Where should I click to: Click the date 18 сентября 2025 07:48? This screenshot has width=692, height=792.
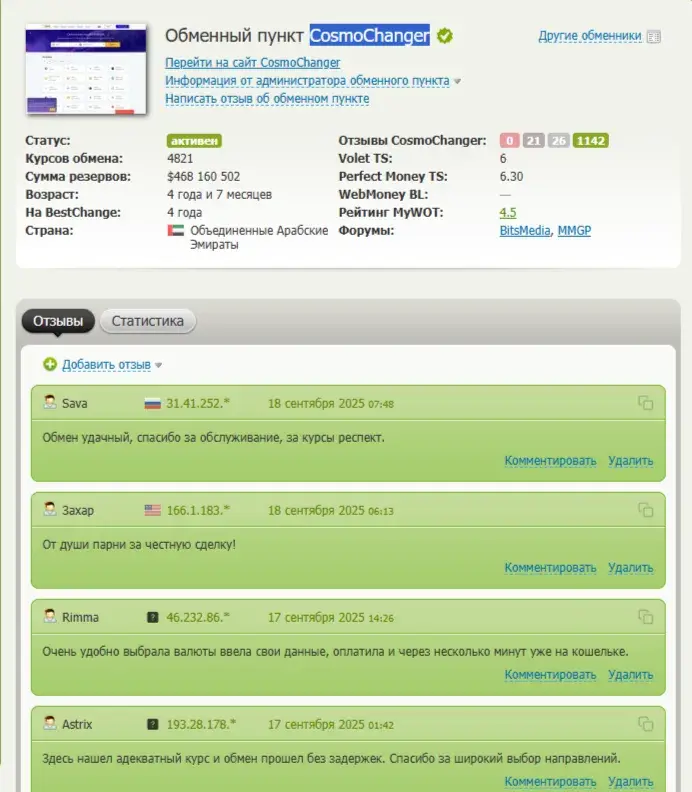pyautogui.click(x=331, y=404)
